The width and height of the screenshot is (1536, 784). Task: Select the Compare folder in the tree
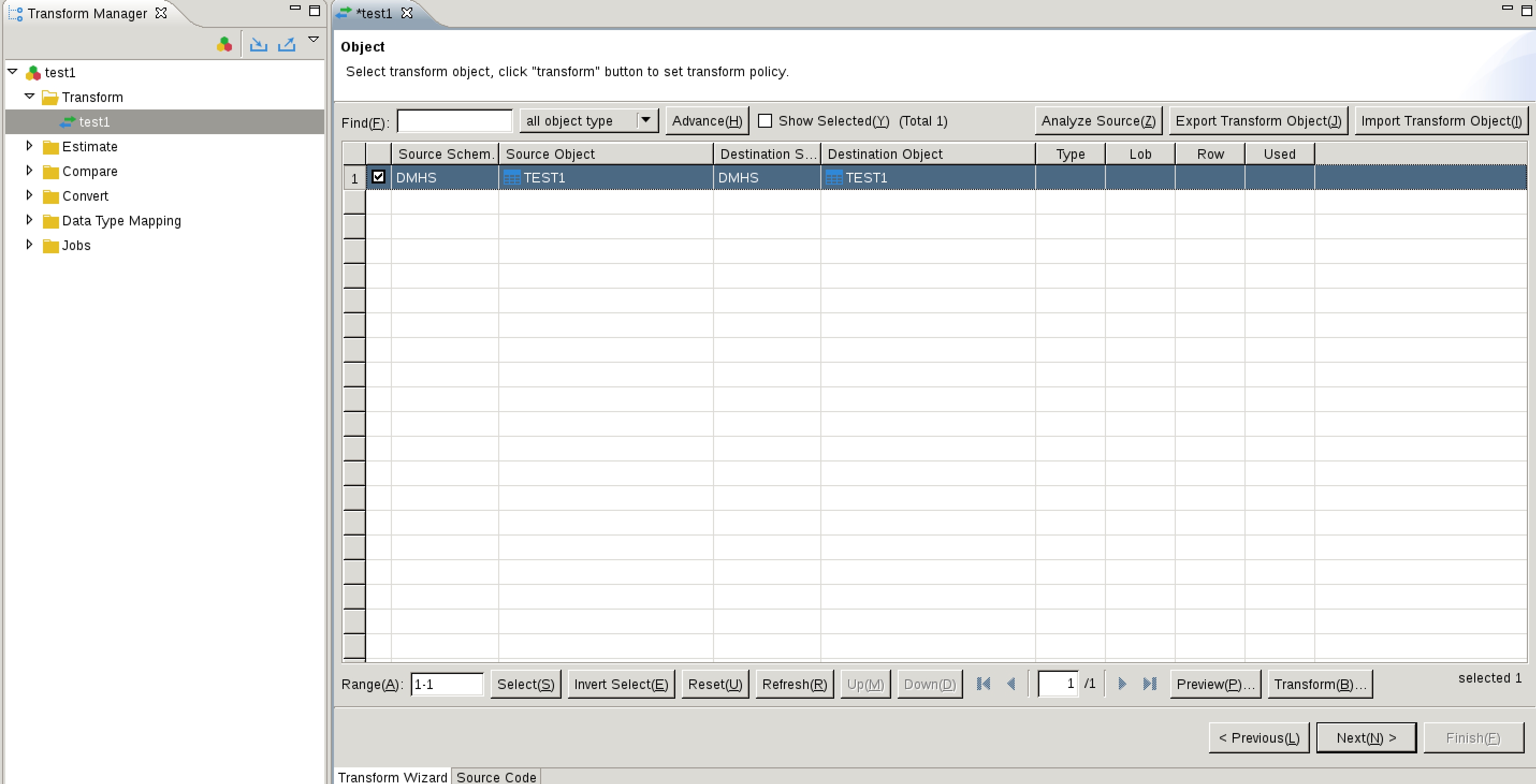click(x=90, y=172)
